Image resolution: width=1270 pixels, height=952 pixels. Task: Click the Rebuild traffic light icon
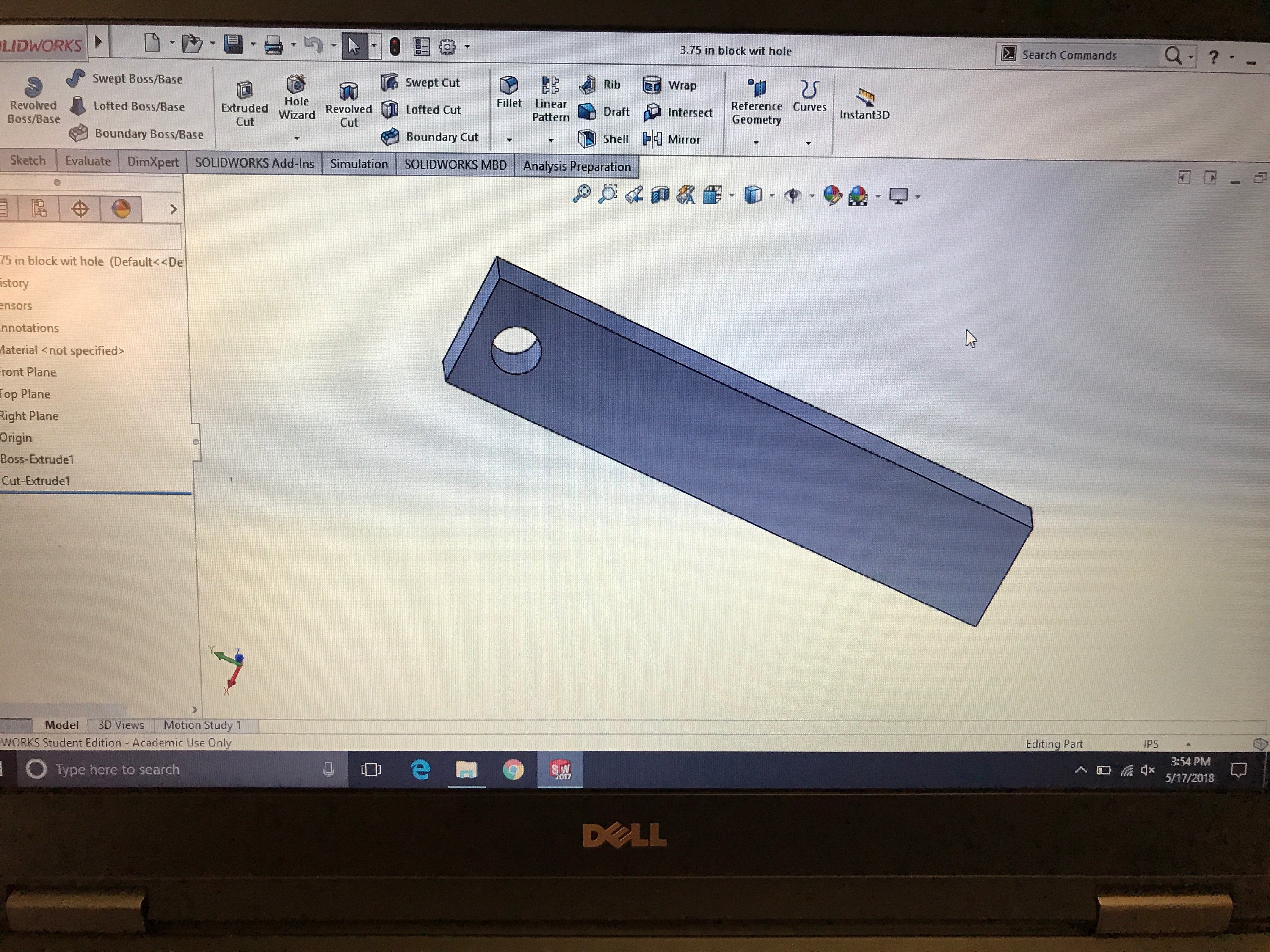pos(395,47)
